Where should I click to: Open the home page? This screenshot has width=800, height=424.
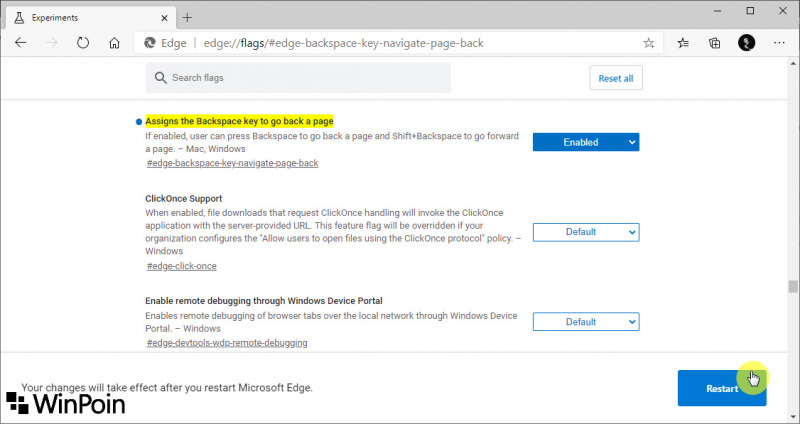pyautogui.click(x=114, y=43)
